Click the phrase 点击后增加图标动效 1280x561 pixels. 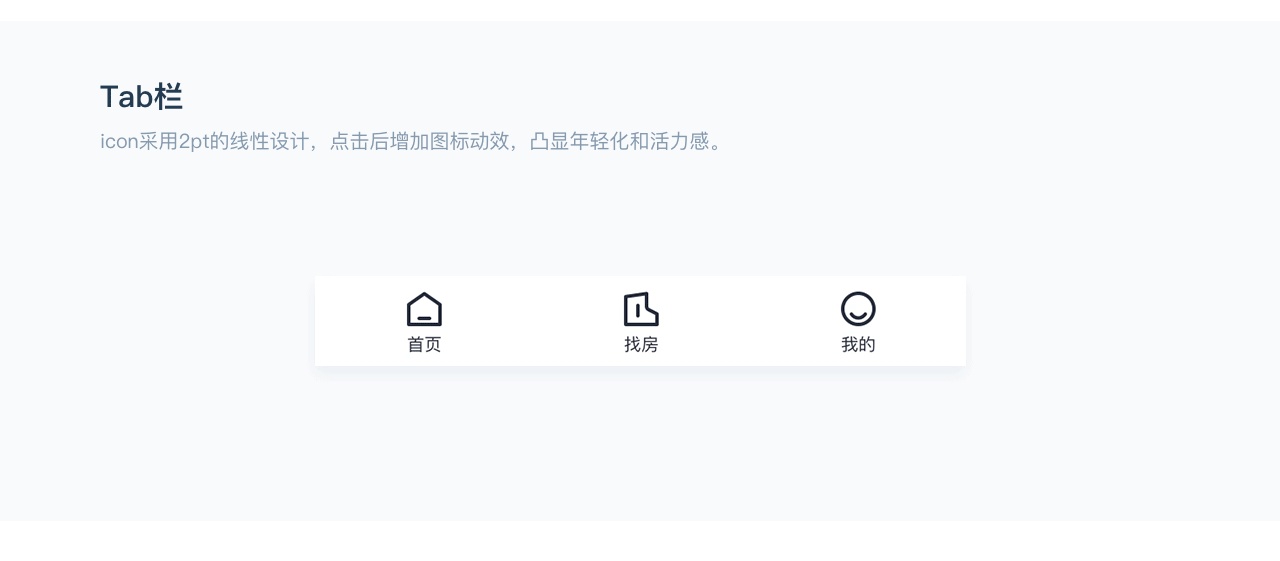pyautogui.click(x=419, y=141)
